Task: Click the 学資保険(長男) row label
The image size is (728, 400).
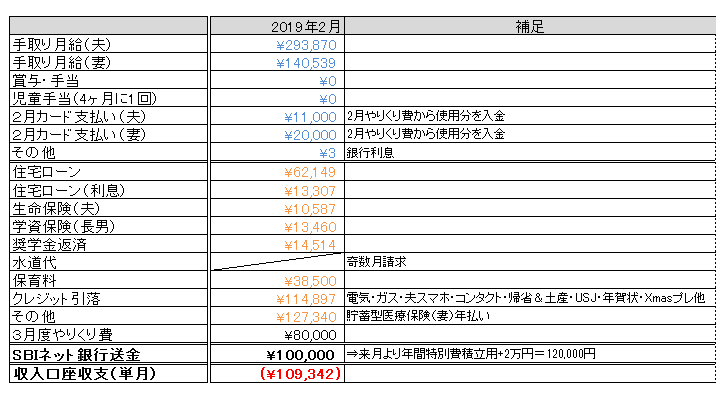Action: click(x=109, y=226)
